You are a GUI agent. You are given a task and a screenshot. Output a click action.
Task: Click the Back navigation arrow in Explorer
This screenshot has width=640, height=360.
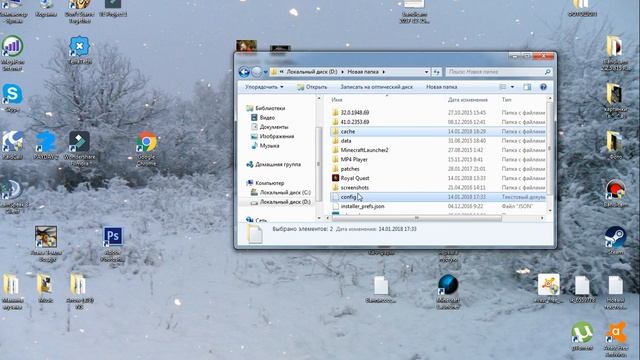tap(244, 72)
